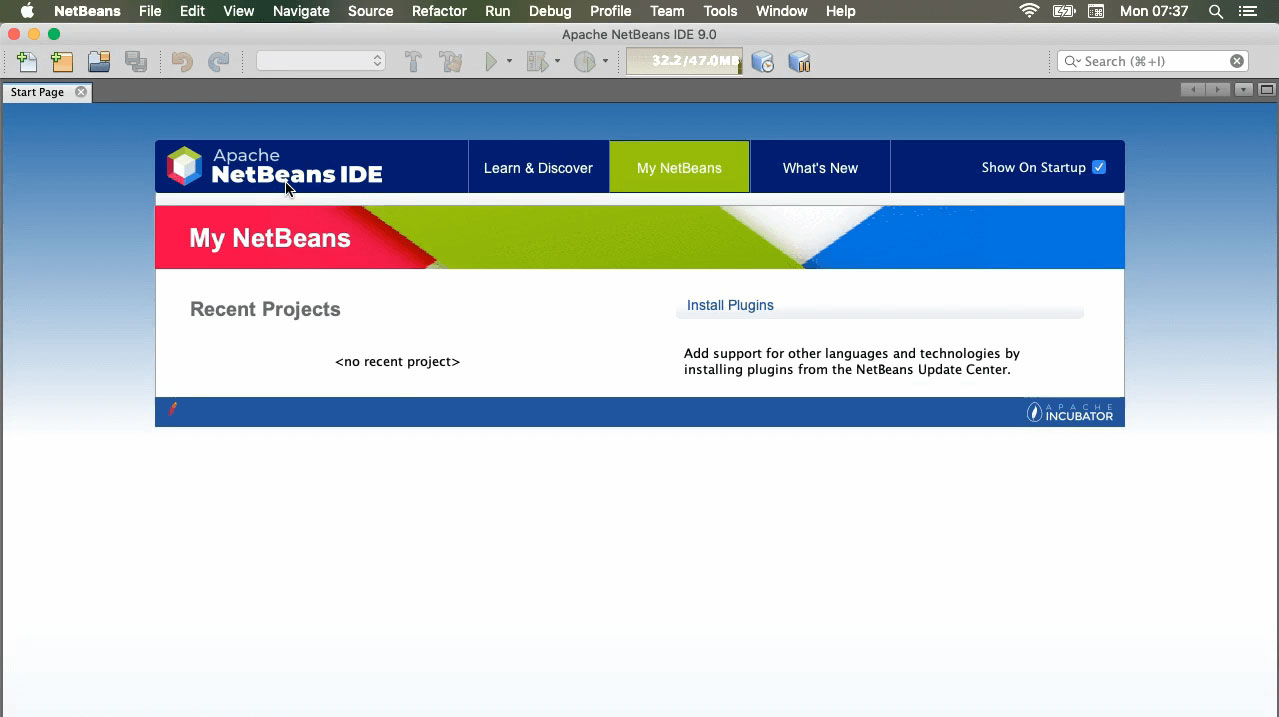
Task: Switch to the What's New tab
Action: (820, 168)
